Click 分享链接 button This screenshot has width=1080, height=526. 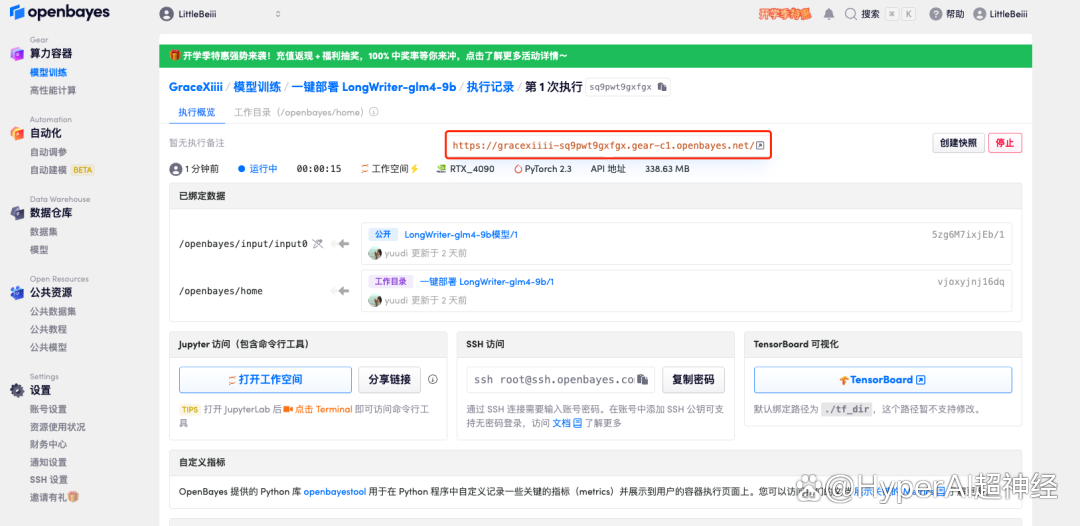point(390,379)
